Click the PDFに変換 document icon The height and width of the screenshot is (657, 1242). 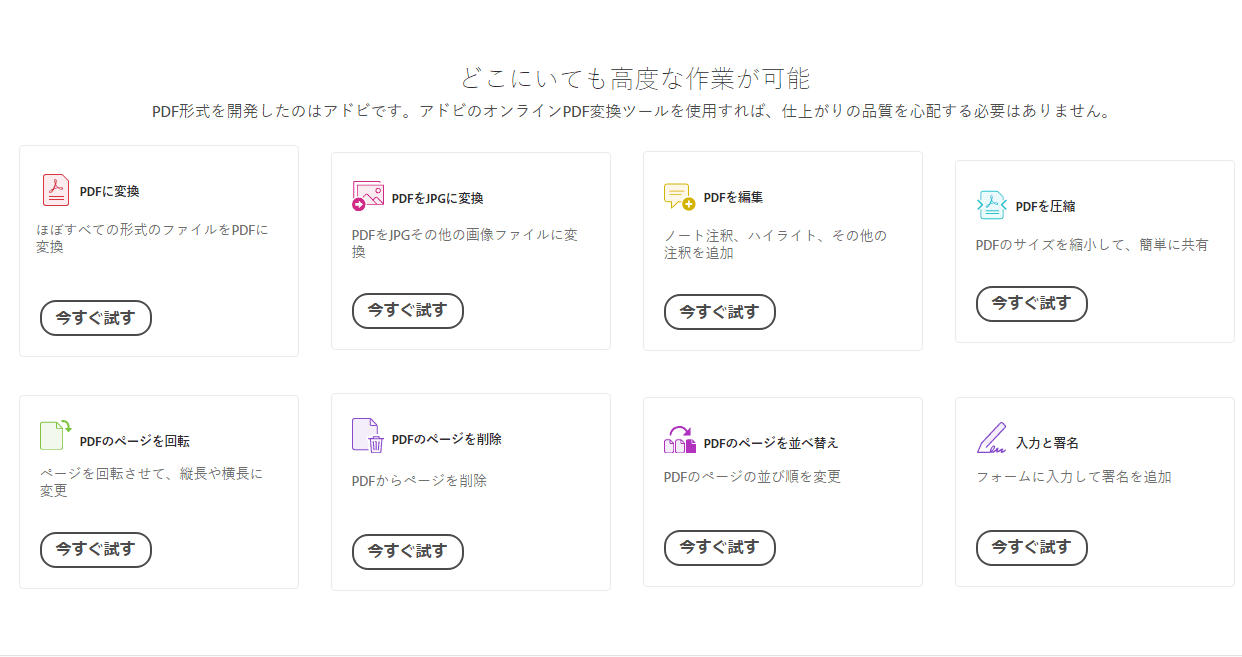click(x=56, y=190)
